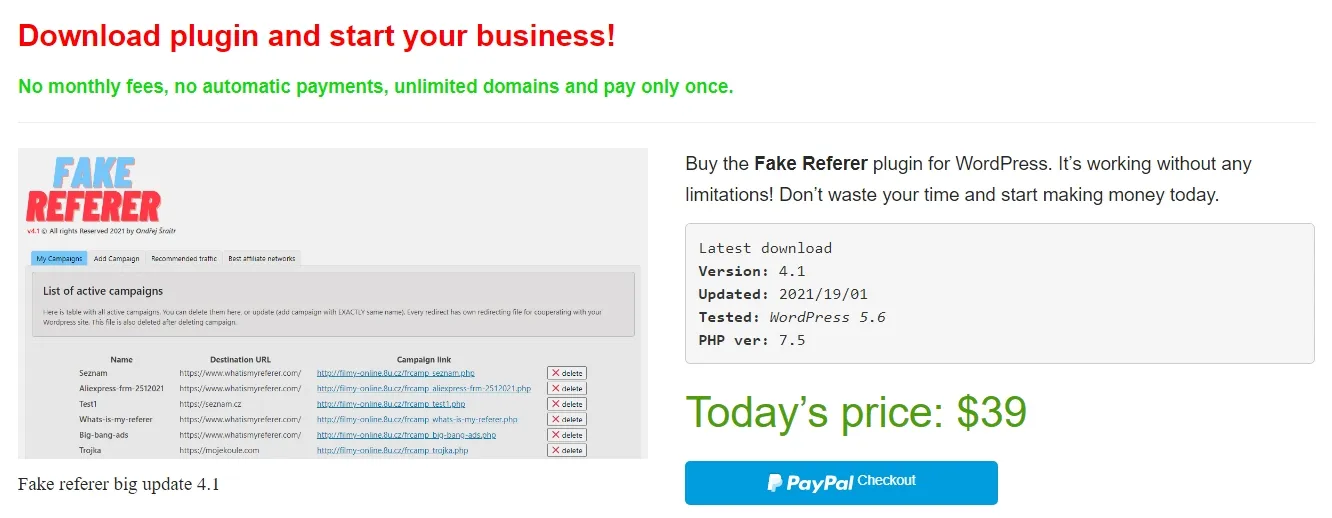Open the Best affiliate networks tab
Viewport: 1332px width, 518px height.
click(x=262, y=258)
